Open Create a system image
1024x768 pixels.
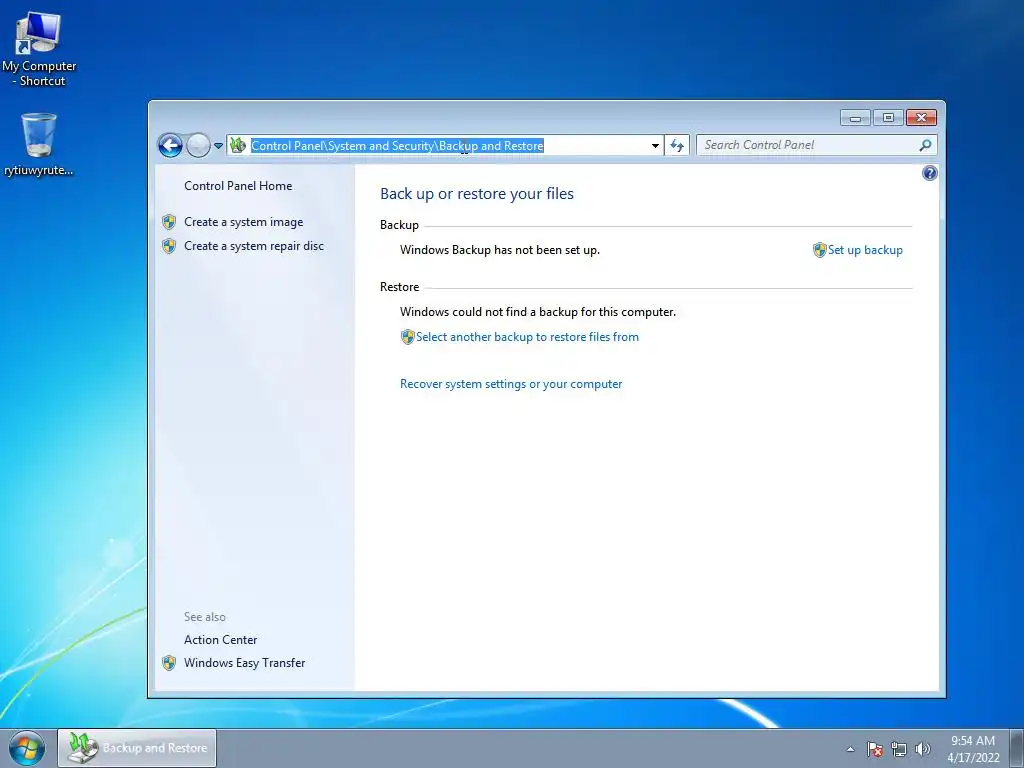pos(244,222)
